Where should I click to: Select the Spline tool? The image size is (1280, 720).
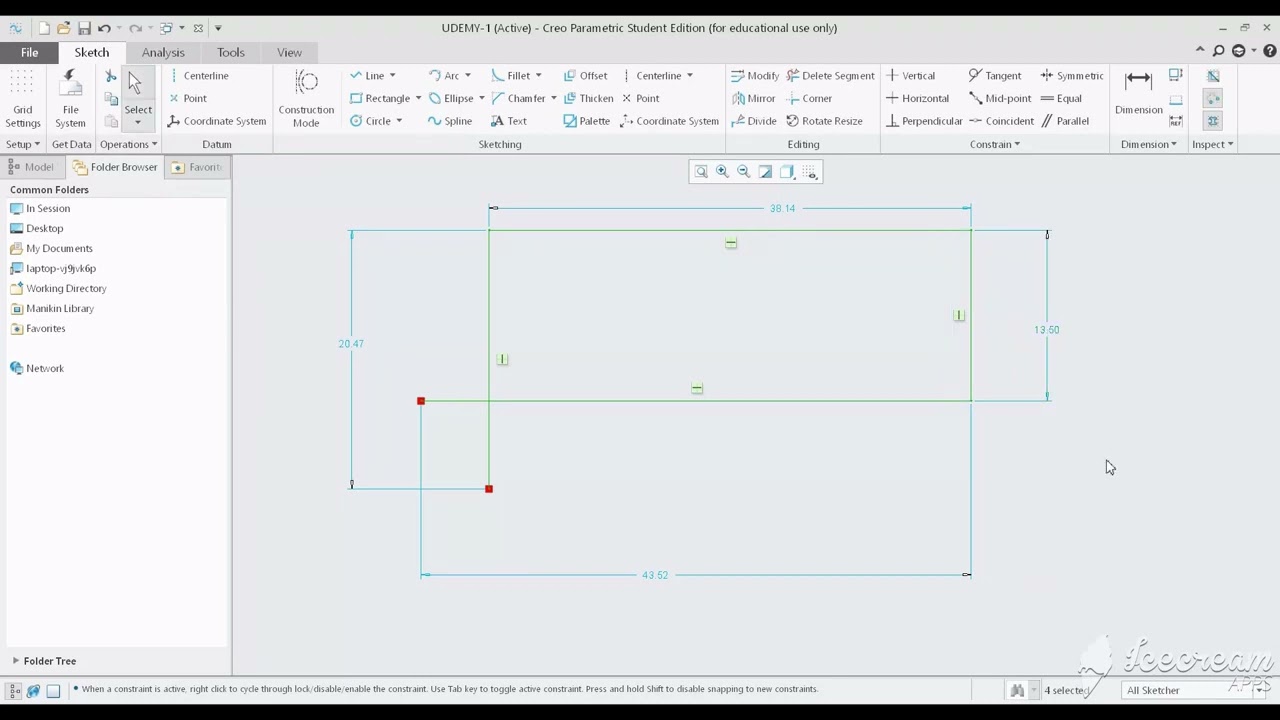[x=449, y=121]
